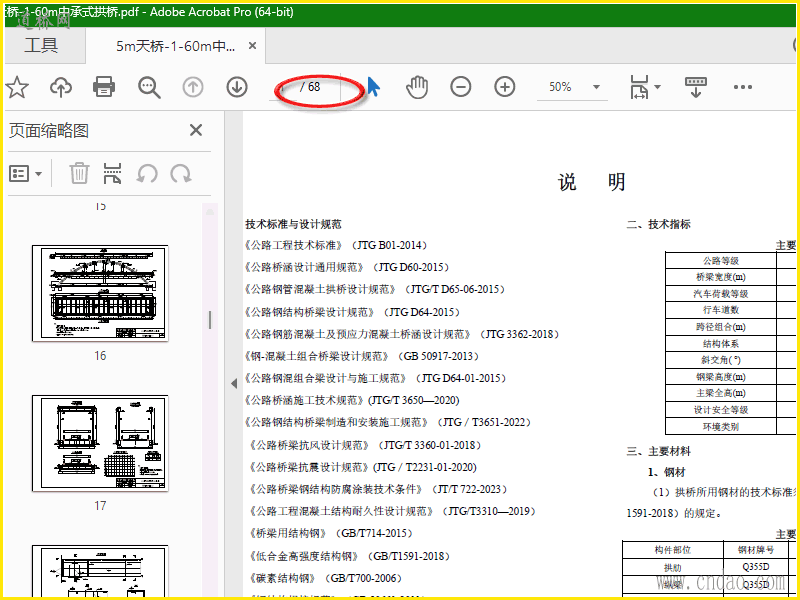Click text 《碳素结构钢》 (GB/T700-2006)
800x600 pixels.
pyautogui.click(x=326, y=579)
